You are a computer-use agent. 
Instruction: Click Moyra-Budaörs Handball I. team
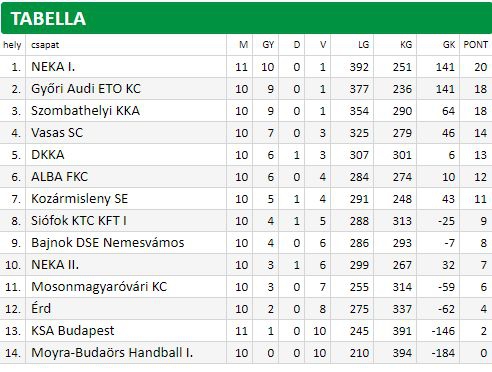[x=112, y=353]
